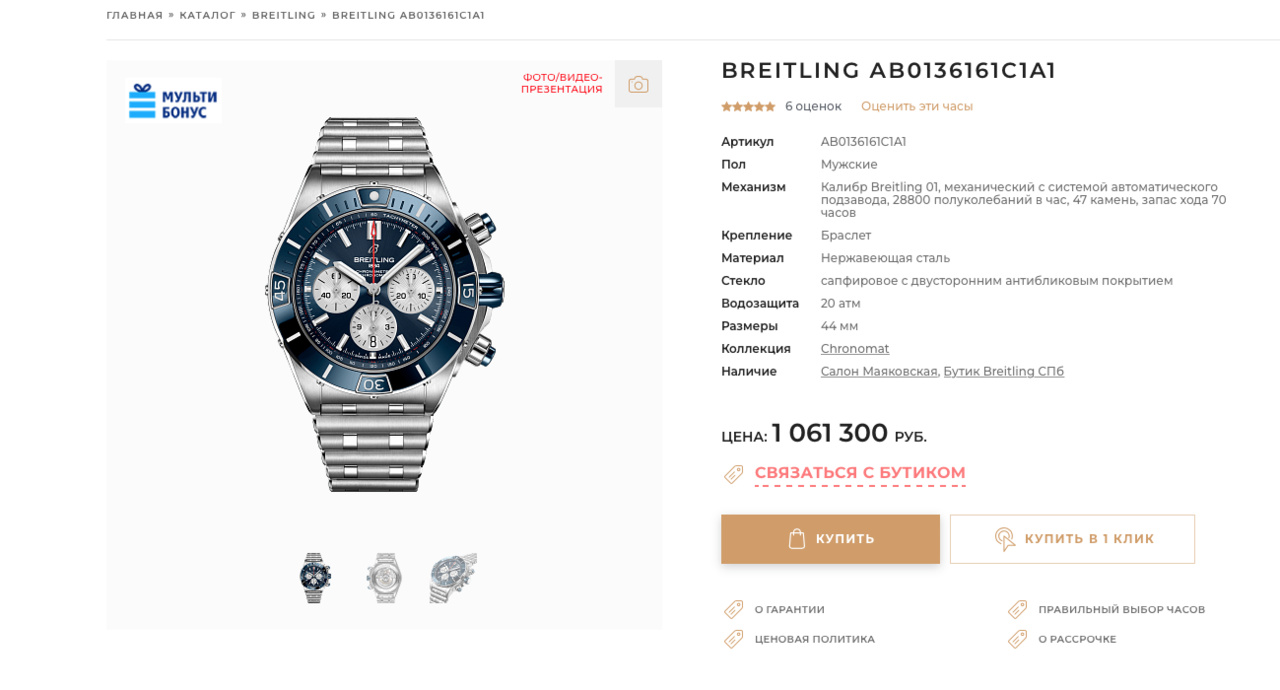Click the five-star rating icons
Image resolution: width=1280 pixels, height=690 pixels.
click(x=748, y=107)
